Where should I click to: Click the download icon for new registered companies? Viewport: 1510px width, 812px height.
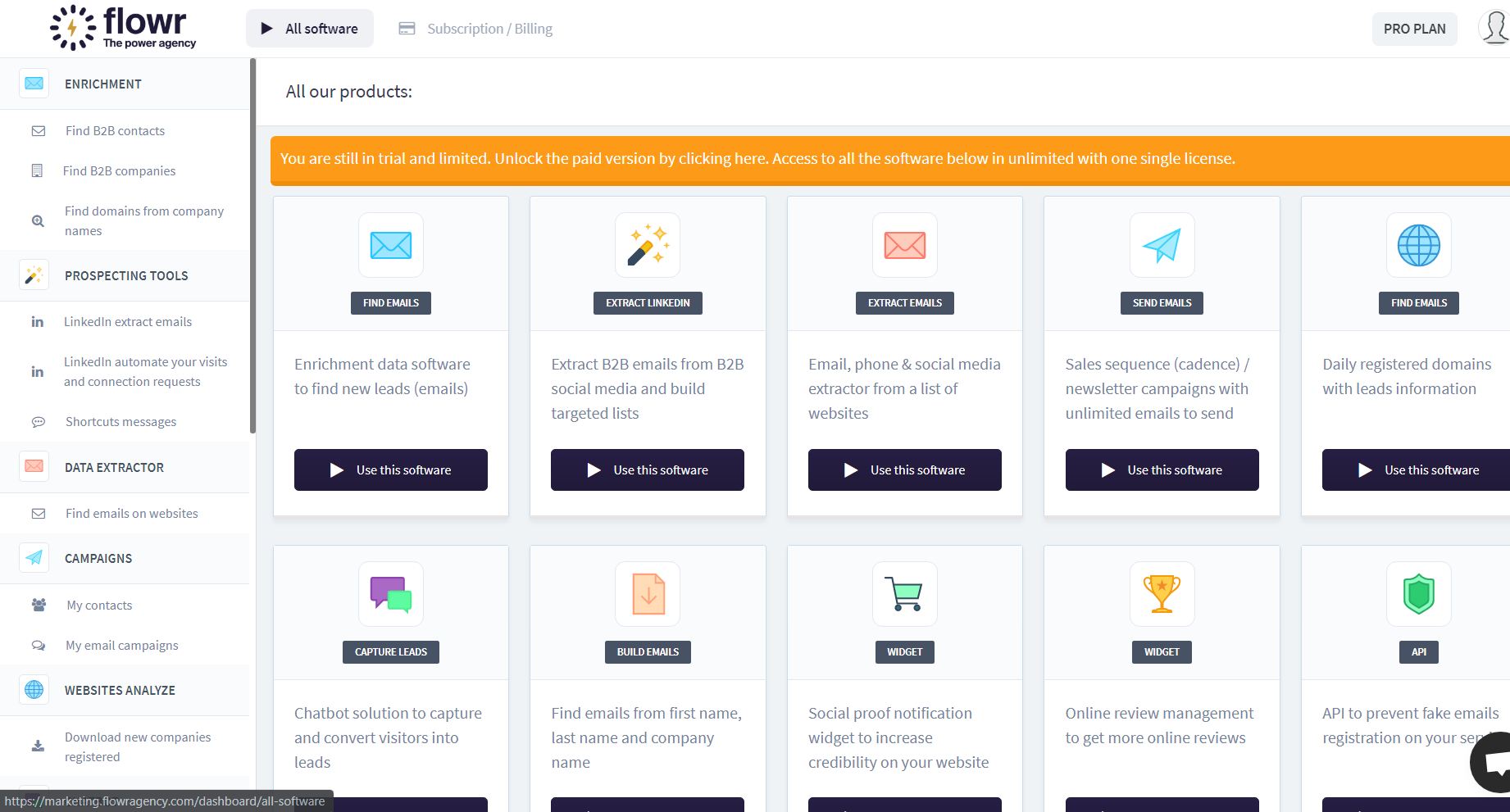tap(38, 746)
